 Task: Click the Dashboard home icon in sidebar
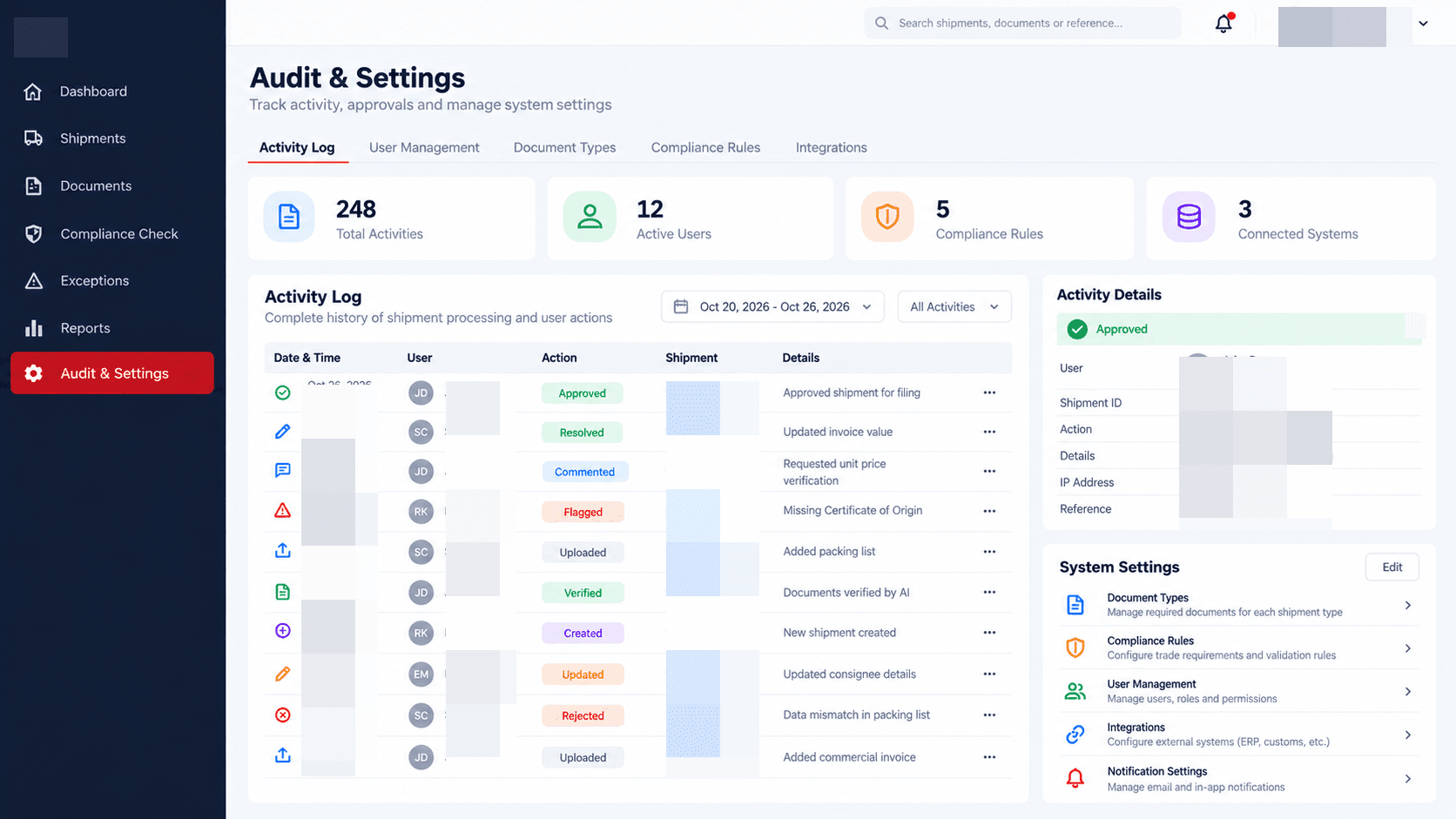pos(33,91)
